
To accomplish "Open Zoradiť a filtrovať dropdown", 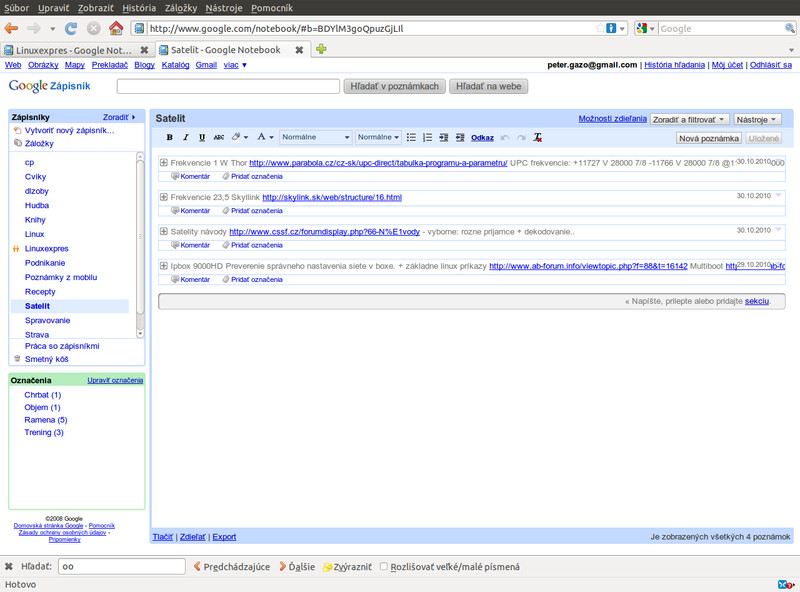I will (689, 119).
